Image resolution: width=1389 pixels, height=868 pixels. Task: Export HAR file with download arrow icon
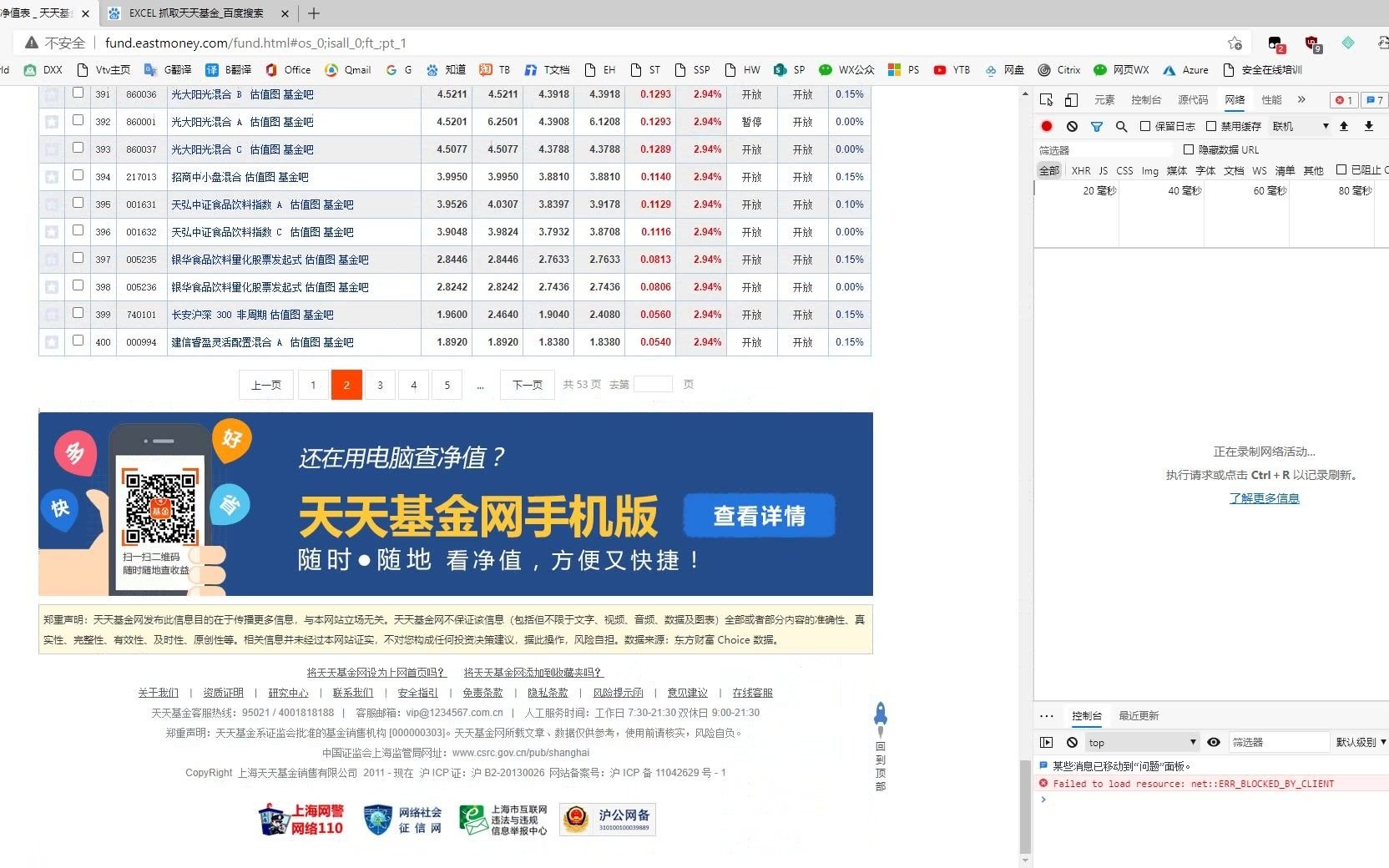pyautogui.click(x=1369, y=126)
